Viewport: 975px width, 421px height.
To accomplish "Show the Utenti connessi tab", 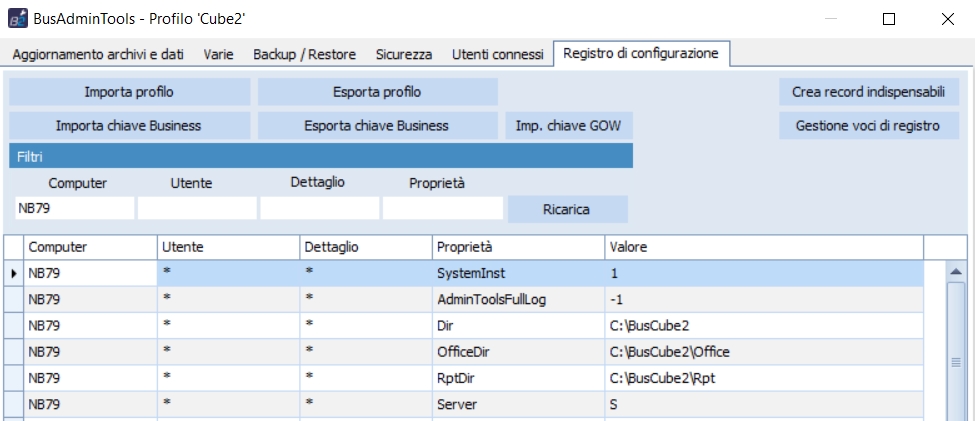I will click(497, 54).
